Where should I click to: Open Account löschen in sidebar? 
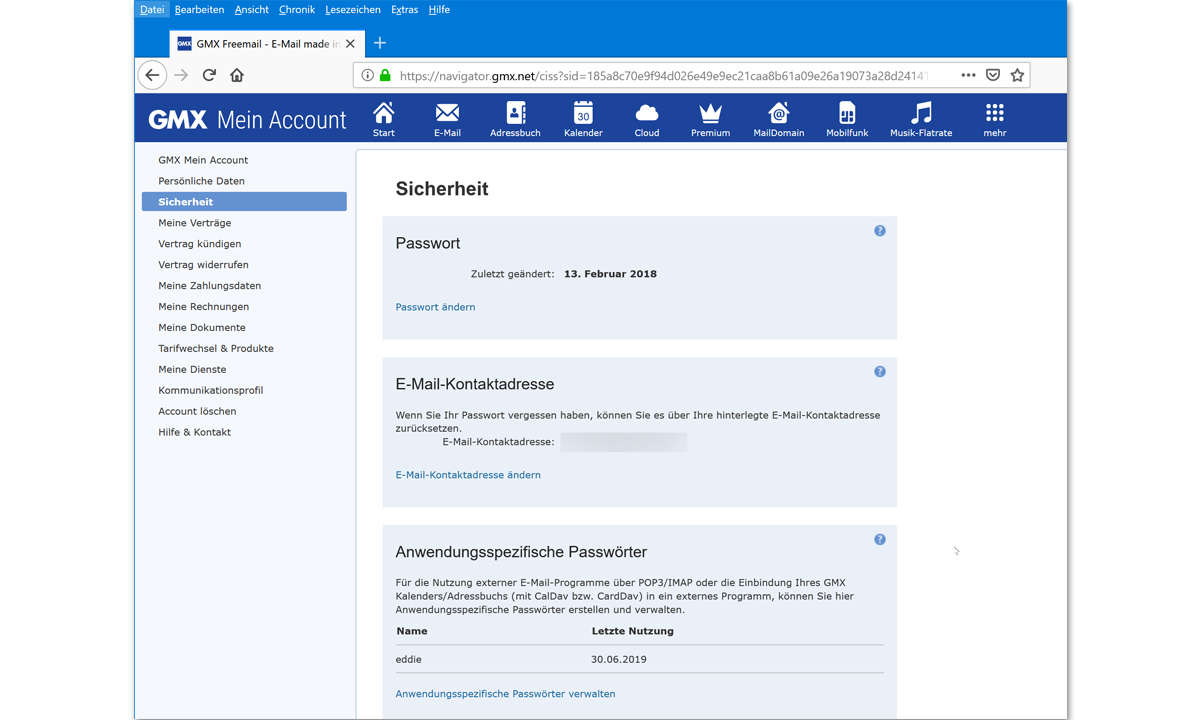[x=197, y=412]
